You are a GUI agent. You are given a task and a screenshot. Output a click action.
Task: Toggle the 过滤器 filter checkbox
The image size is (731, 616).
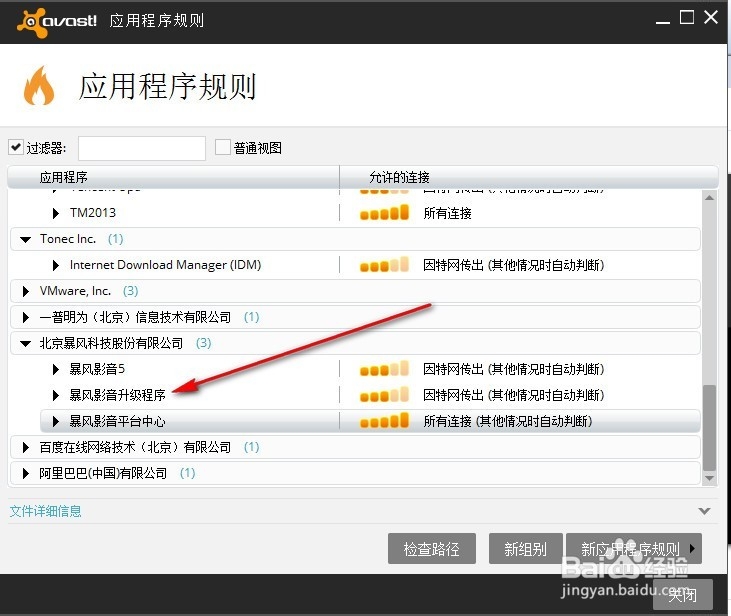[16, 147]
